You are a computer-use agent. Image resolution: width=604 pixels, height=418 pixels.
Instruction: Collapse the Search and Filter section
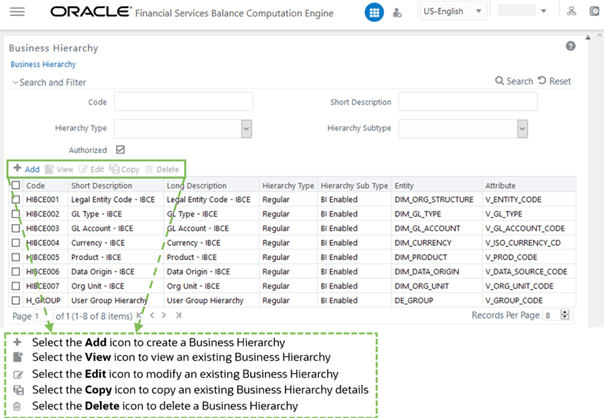(15, 82)
